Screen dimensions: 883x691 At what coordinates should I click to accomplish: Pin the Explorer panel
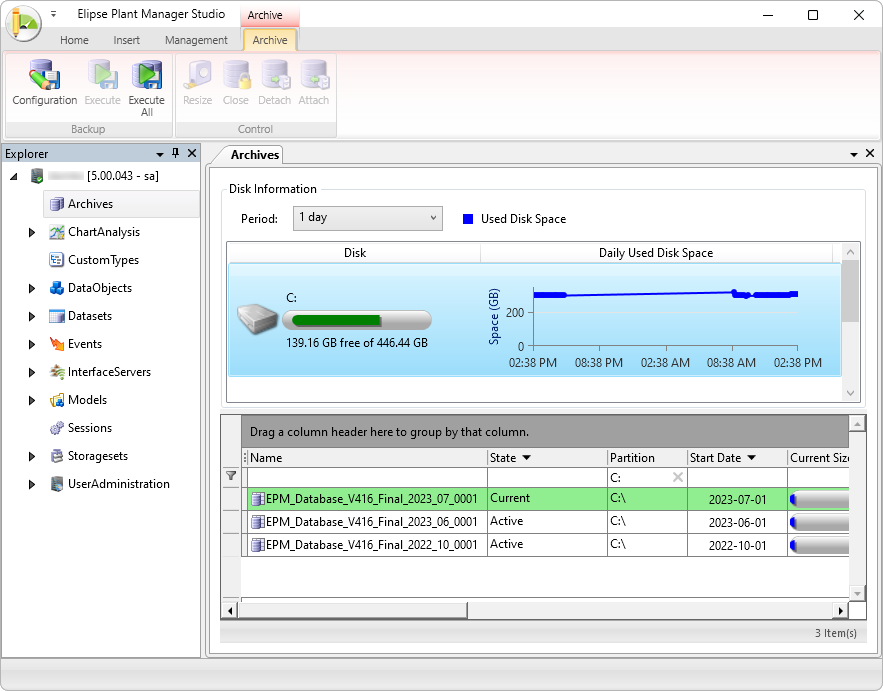(176, 154)
